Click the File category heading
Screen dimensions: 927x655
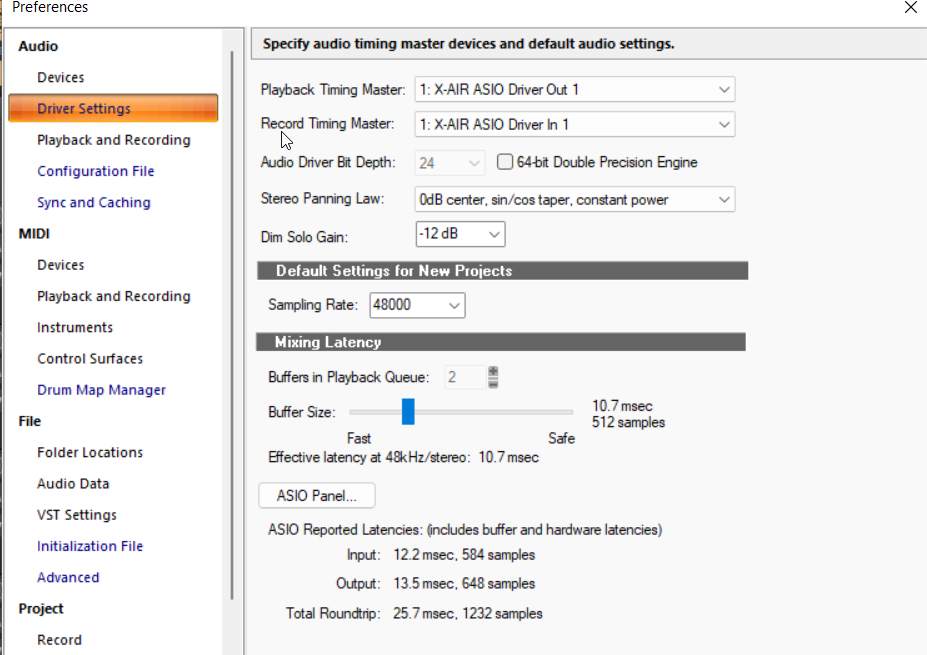(30, 421)
